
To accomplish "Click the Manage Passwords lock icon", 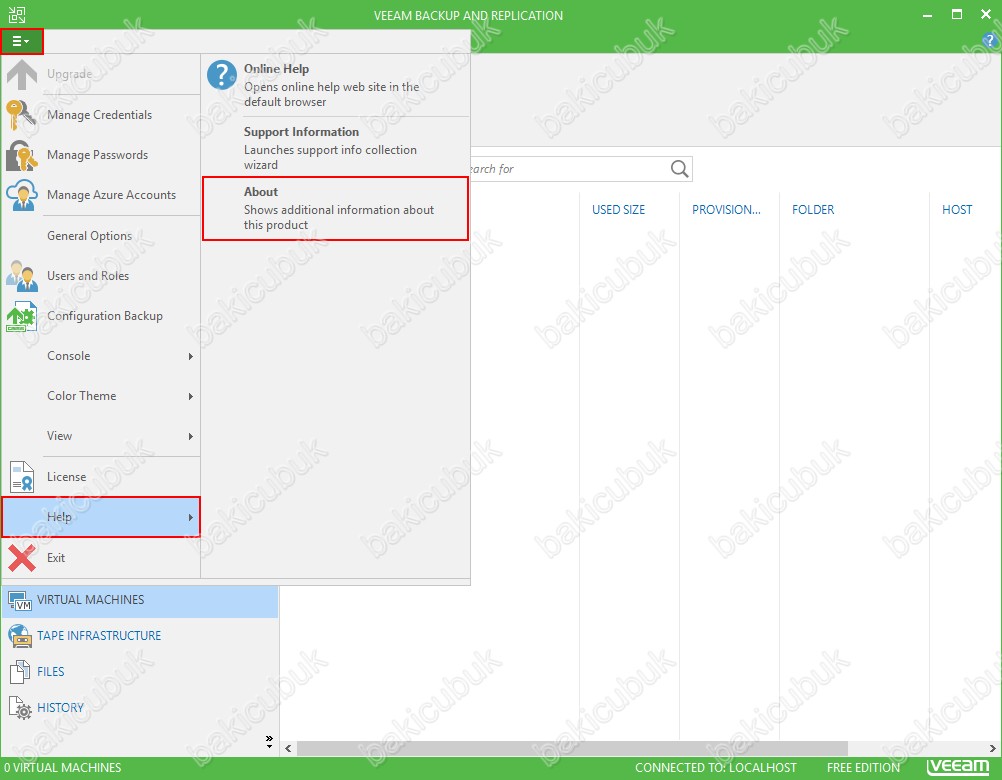I will pyautogui.click(x=22, y=155).
